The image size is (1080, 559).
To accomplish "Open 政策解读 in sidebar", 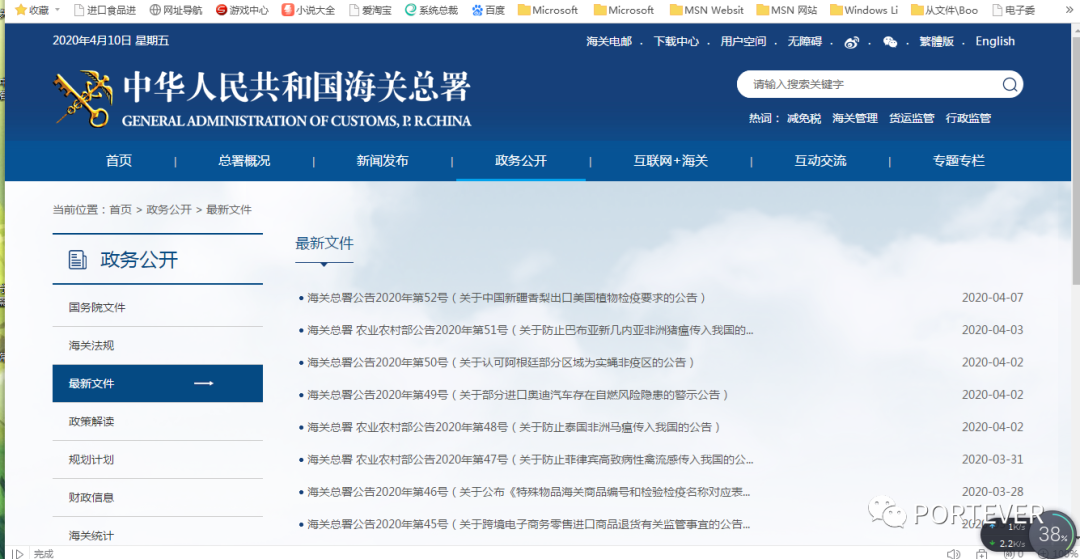I will pos(92,421).
